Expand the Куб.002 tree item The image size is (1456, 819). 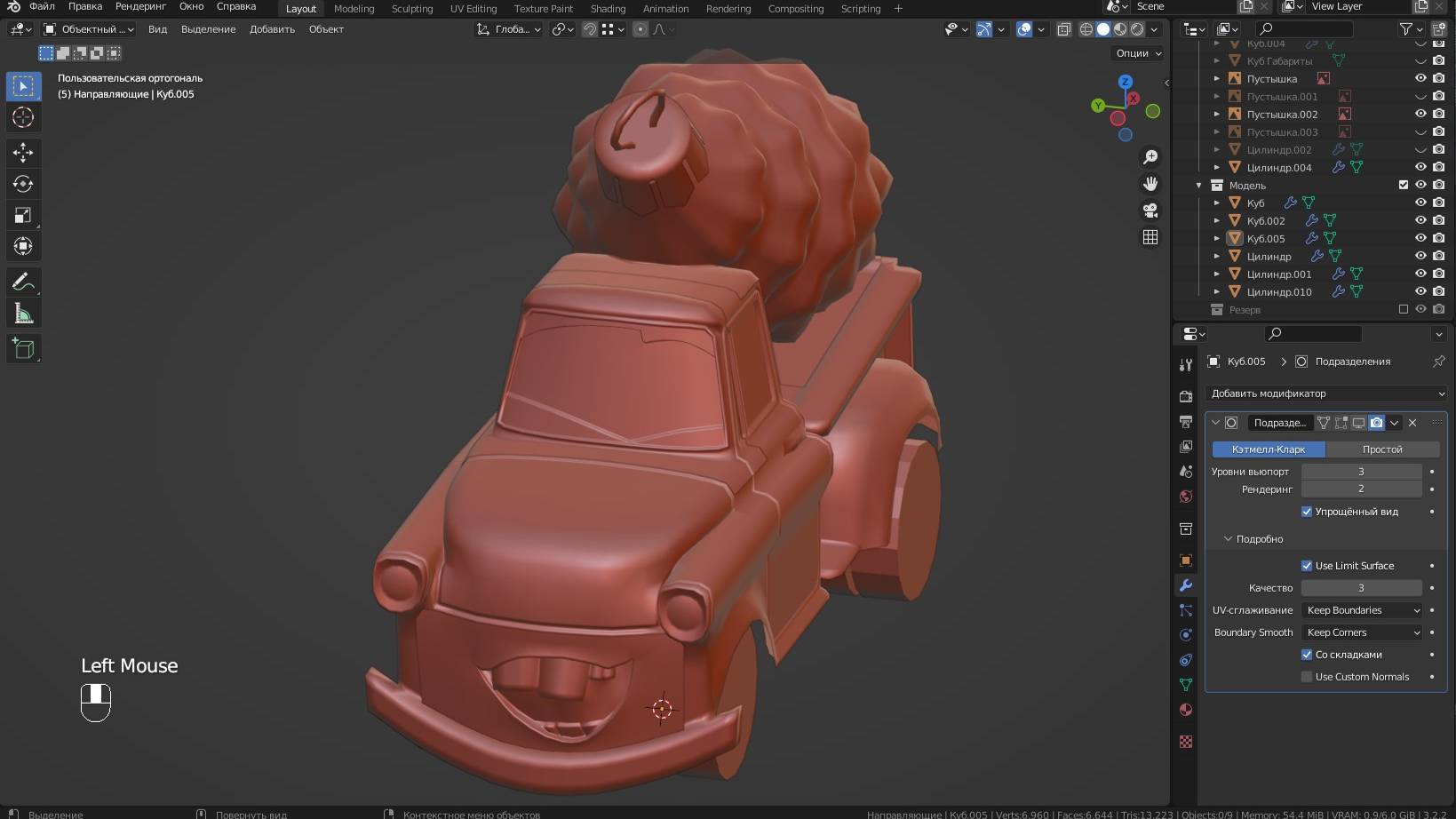pos(1217,220)
